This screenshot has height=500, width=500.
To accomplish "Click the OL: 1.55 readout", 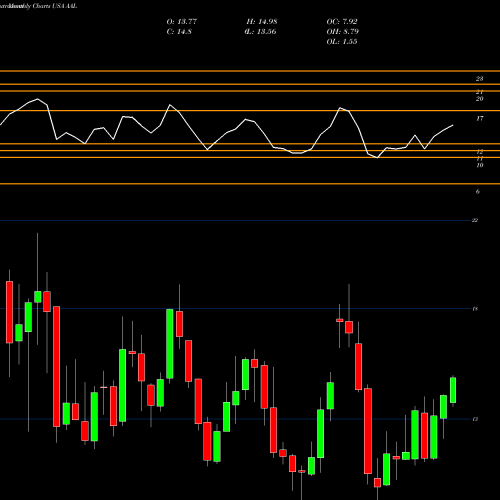I will click(342, 42).
